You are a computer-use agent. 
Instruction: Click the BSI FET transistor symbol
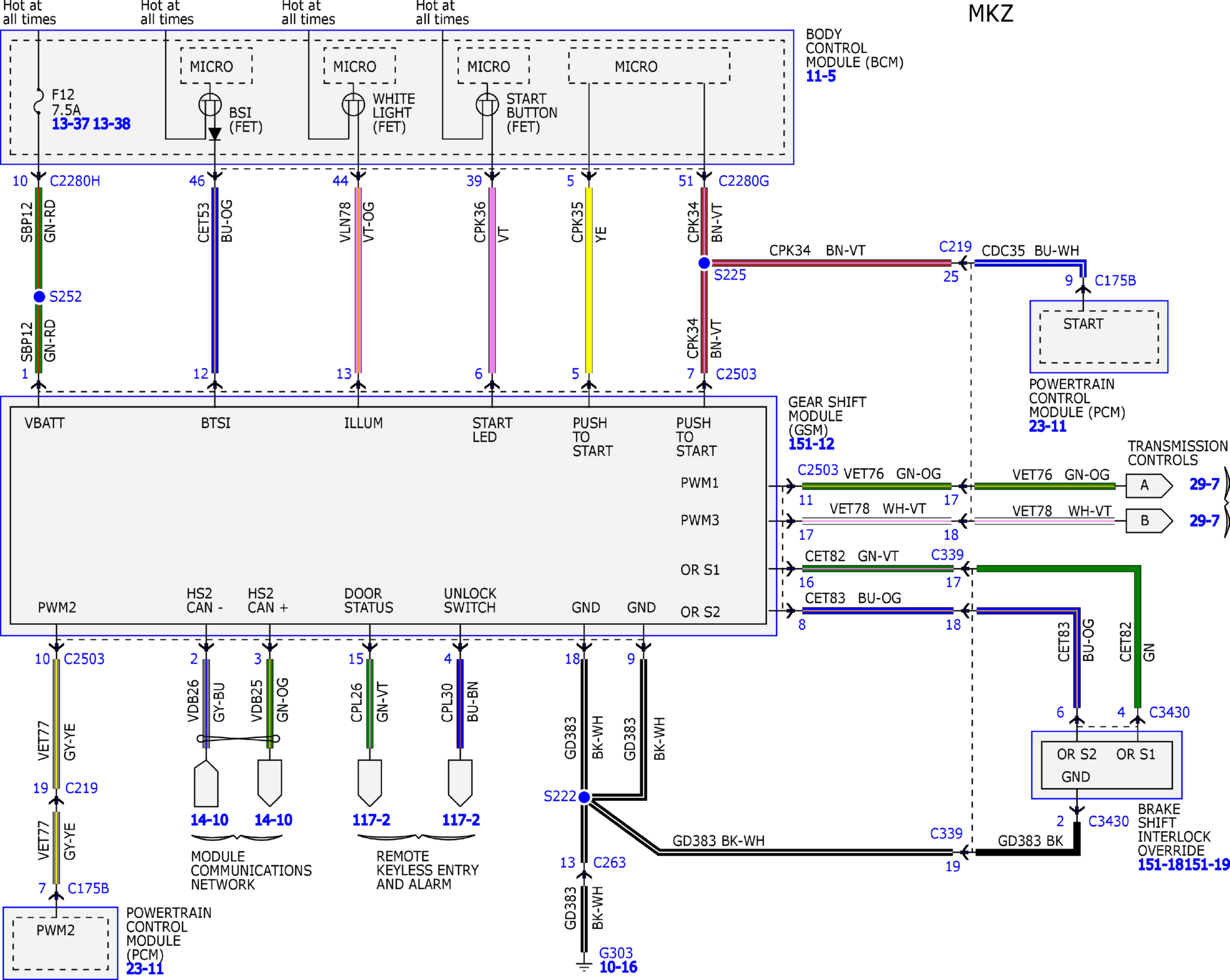tap(210, 105)
